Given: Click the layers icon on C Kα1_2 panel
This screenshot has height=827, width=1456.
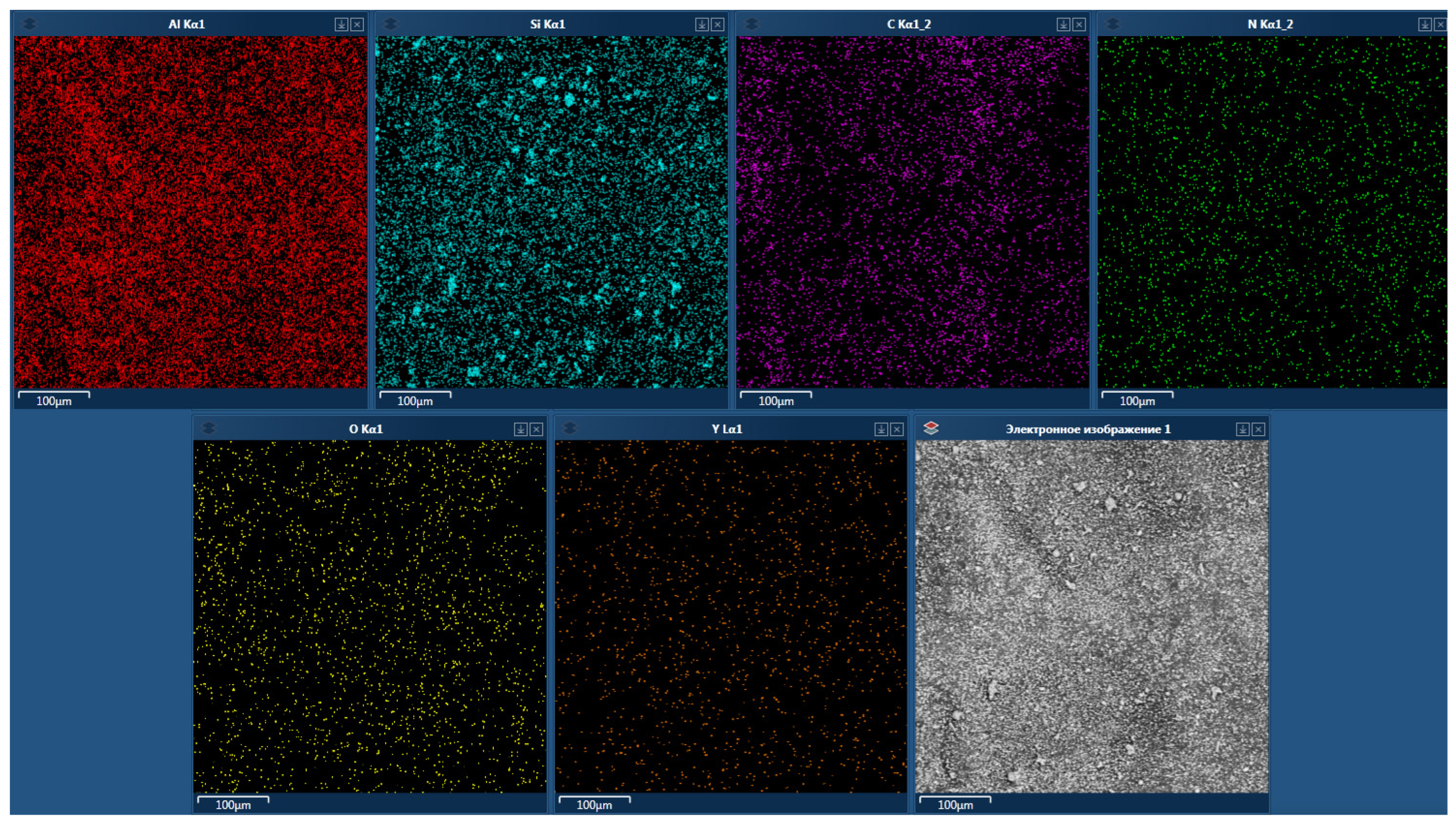Looking at the screenshot, I should (x=752, y=24).
